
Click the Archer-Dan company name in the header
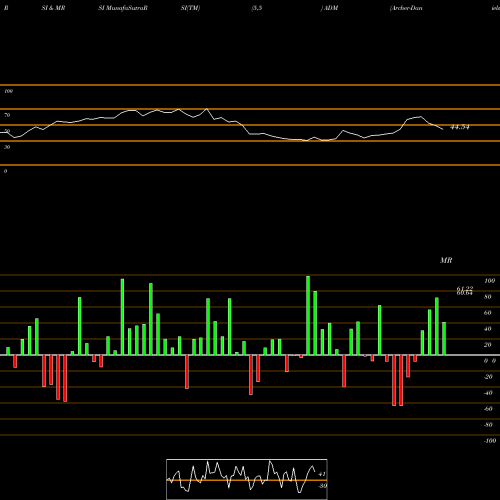pos(406,8)
